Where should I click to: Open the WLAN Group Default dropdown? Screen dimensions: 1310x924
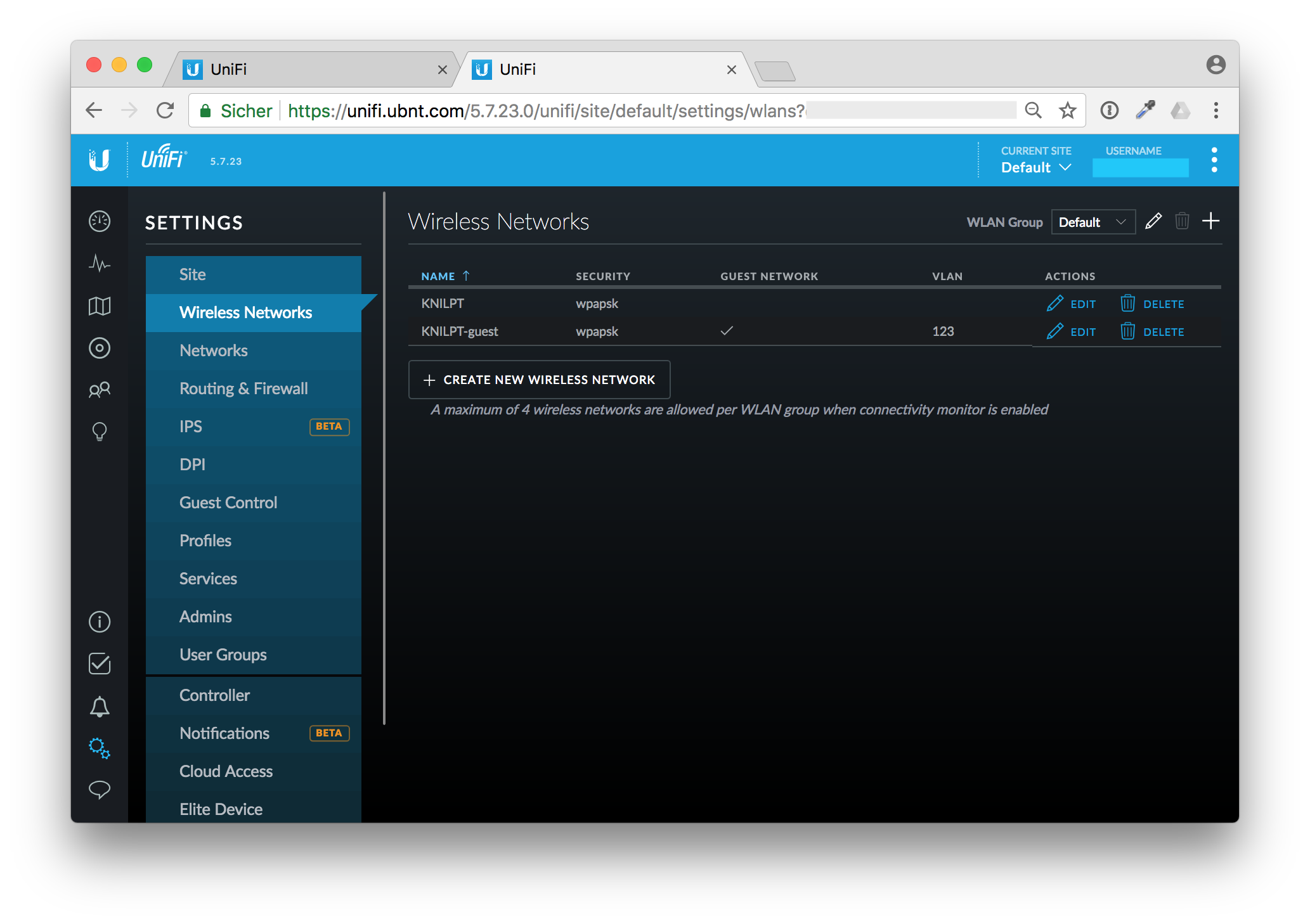pyautogui.click(x=1093, y=222)
